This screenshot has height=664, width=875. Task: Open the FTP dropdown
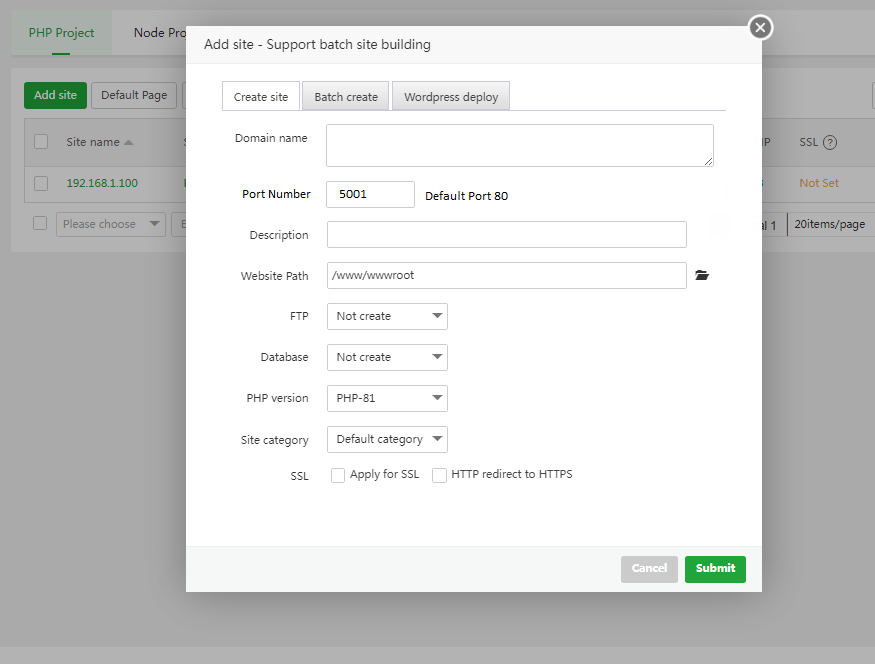coord(387,316)
